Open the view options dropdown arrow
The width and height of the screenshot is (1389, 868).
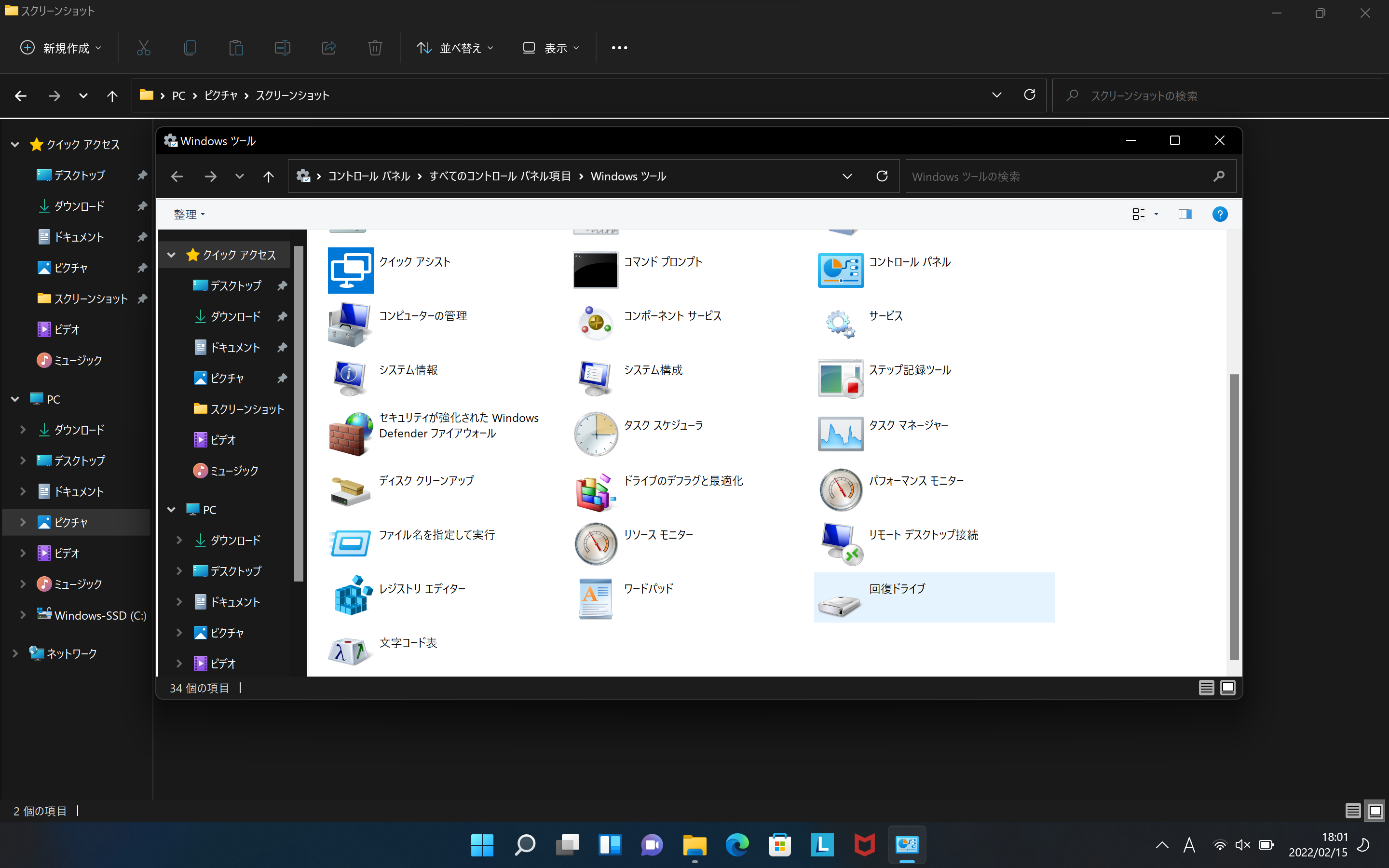click(x=1157, y=214)
